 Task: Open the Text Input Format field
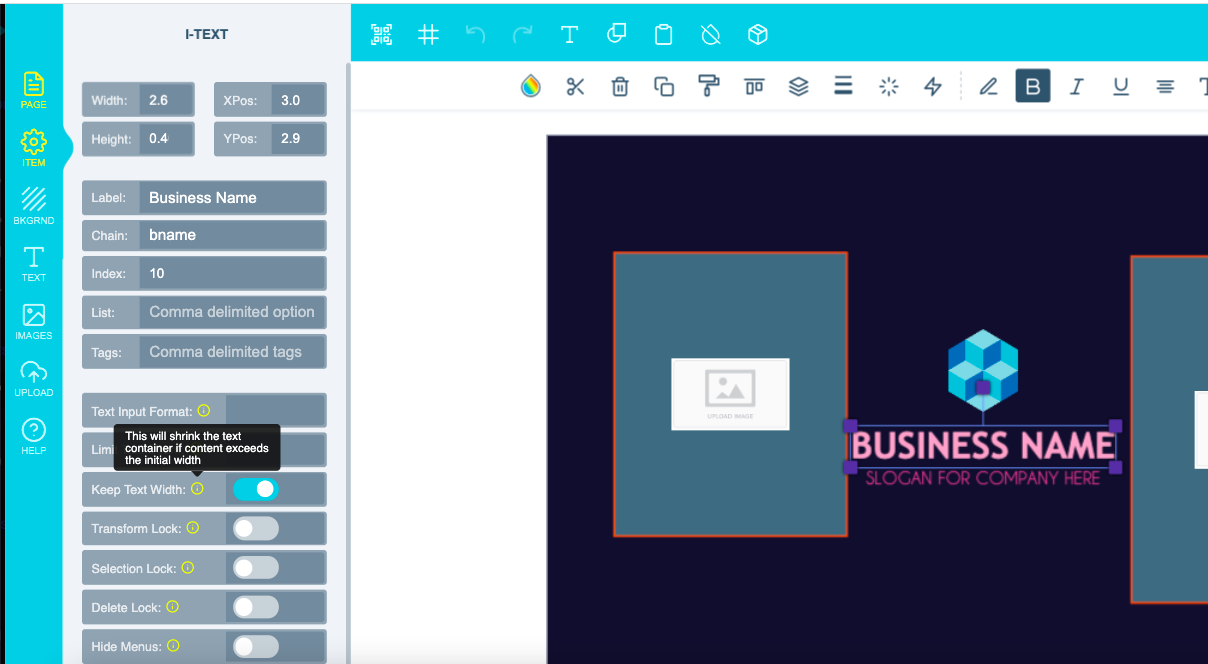276,411
